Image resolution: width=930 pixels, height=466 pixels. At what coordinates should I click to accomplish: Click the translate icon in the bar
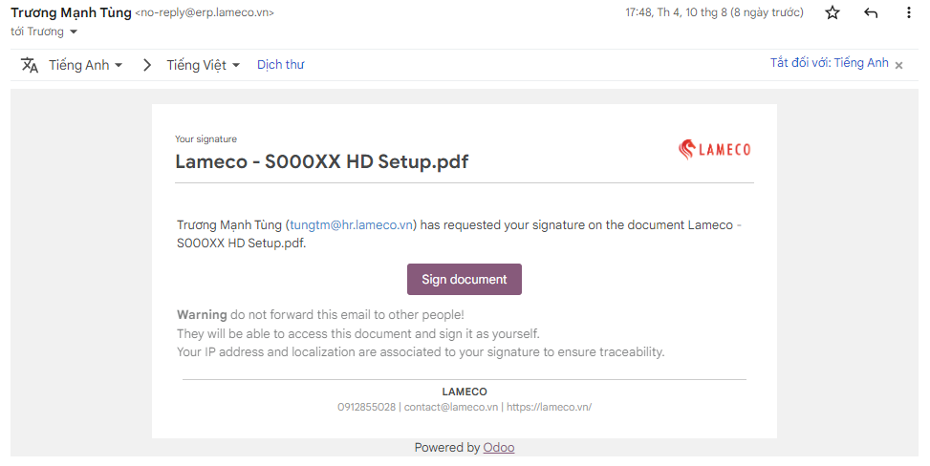[30, 65]
